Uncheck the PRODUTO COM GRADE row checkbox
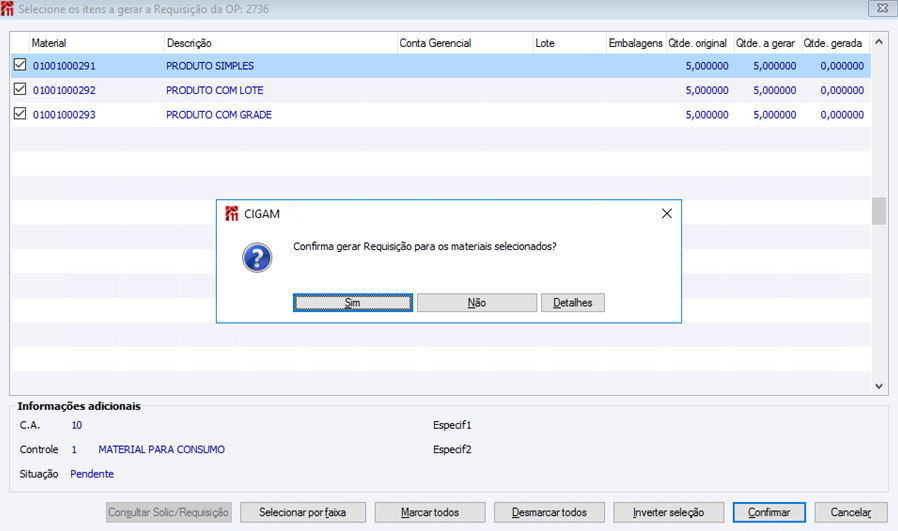The height and width of the screenshot is (531, 898). click(x=20, y=113)
